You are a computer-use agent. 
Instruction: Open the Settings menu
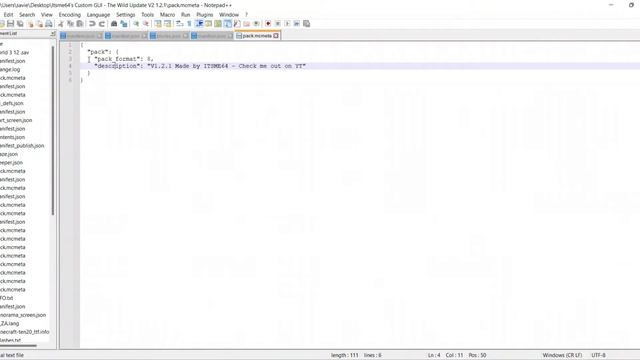126,15
